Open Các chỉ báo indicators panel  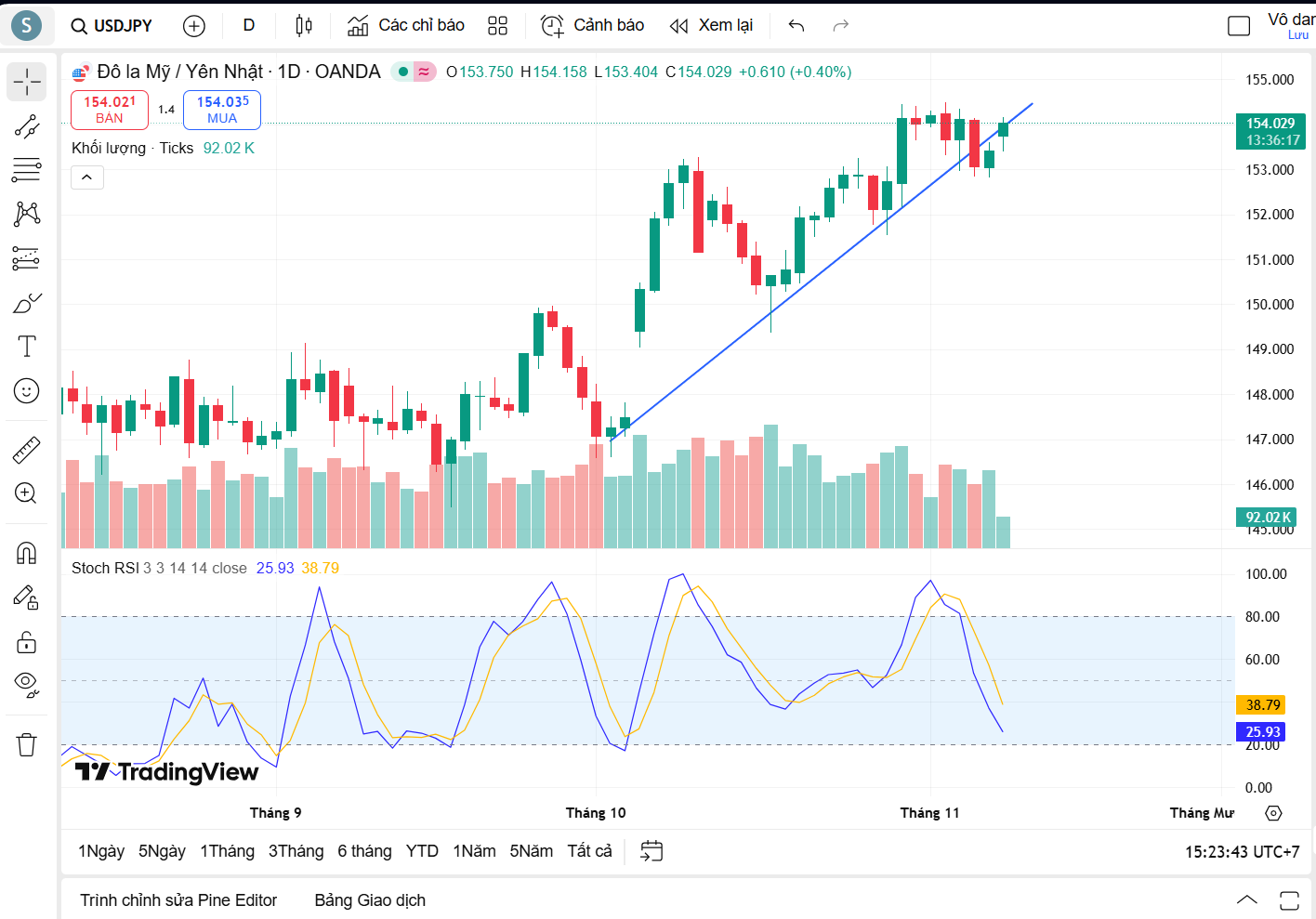pos(404,25)
